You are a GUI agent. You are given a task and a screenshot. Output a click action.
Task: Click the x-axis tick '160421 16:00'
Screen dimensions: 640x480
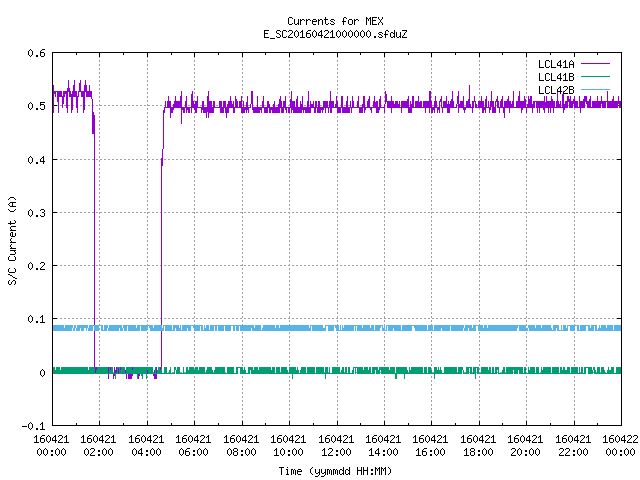[431, 446]
